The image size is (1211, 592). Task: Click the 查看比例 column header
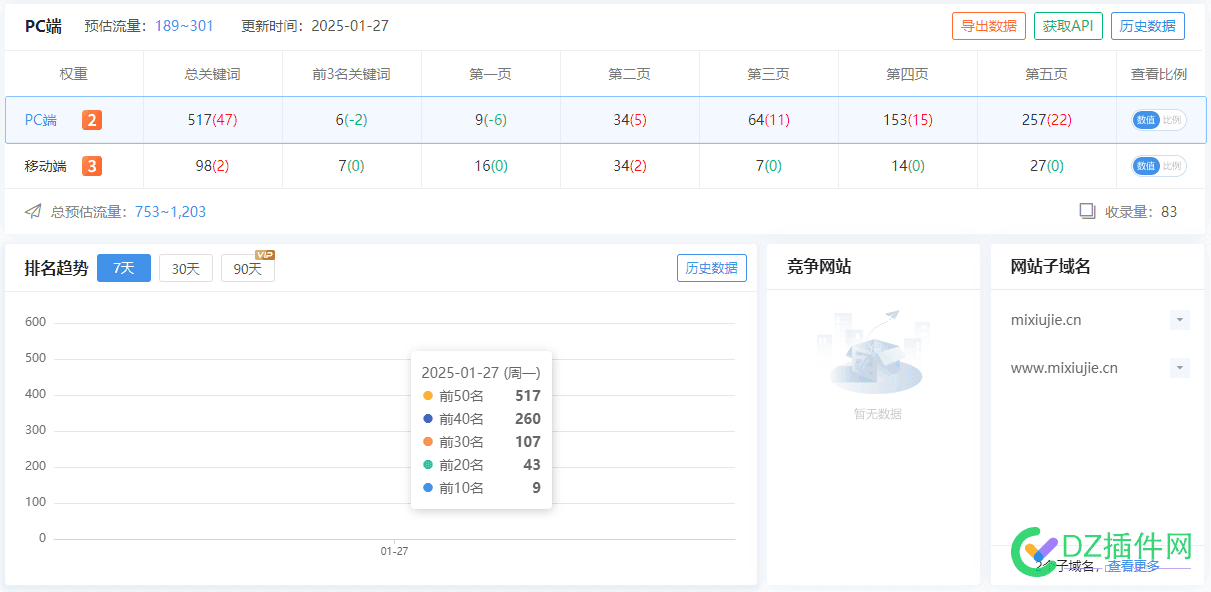(x=1159, y=74)
